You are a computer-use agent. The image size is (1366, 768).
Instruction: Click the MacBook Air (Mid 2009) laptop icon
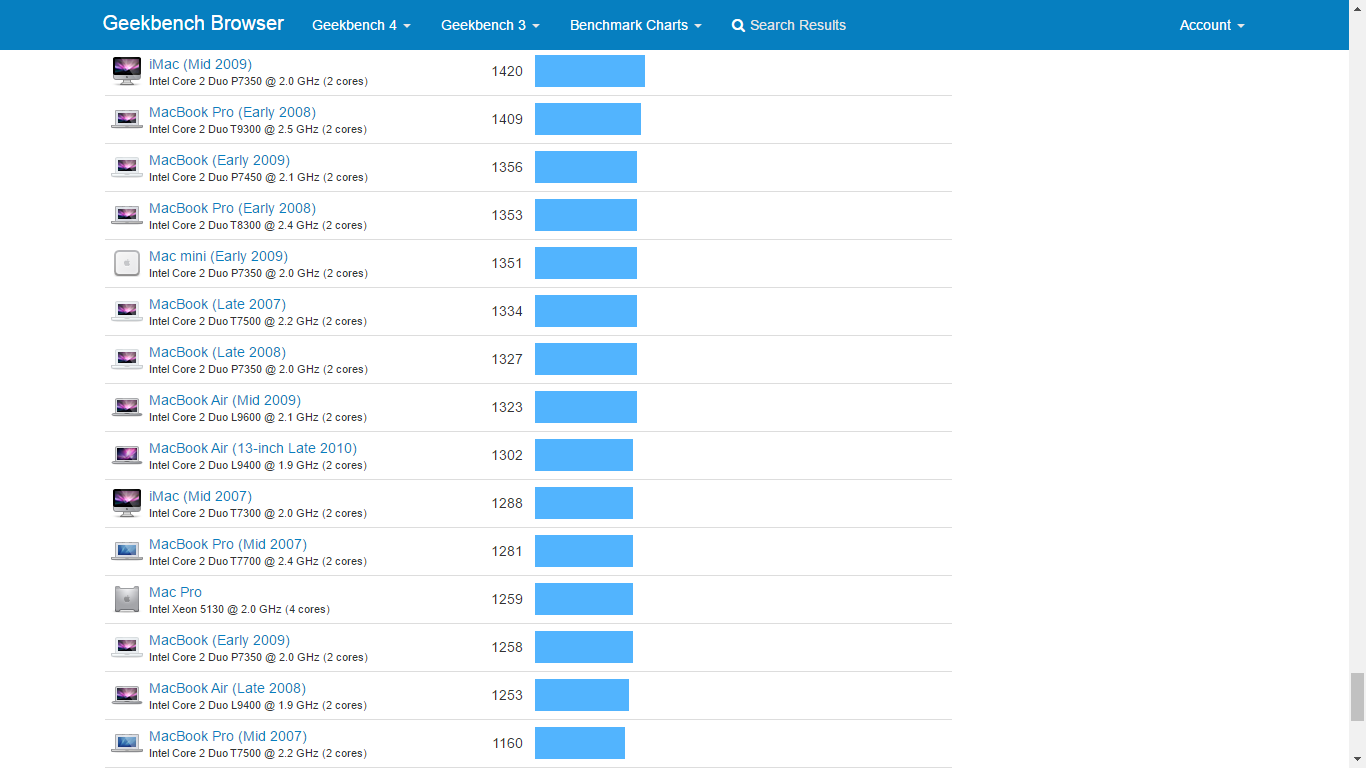127,407
